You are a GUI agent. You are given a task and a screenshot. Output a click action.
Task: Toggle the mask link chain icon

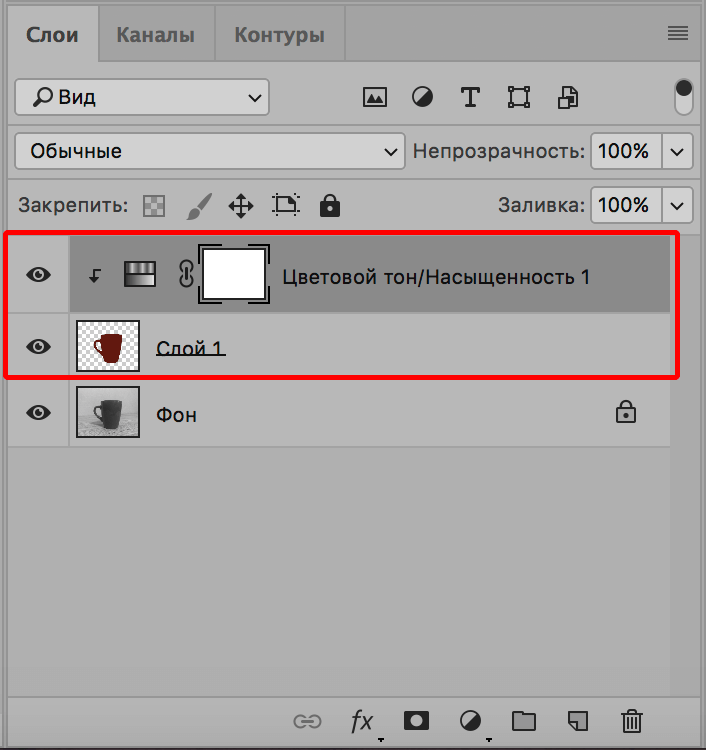point(186,274)
